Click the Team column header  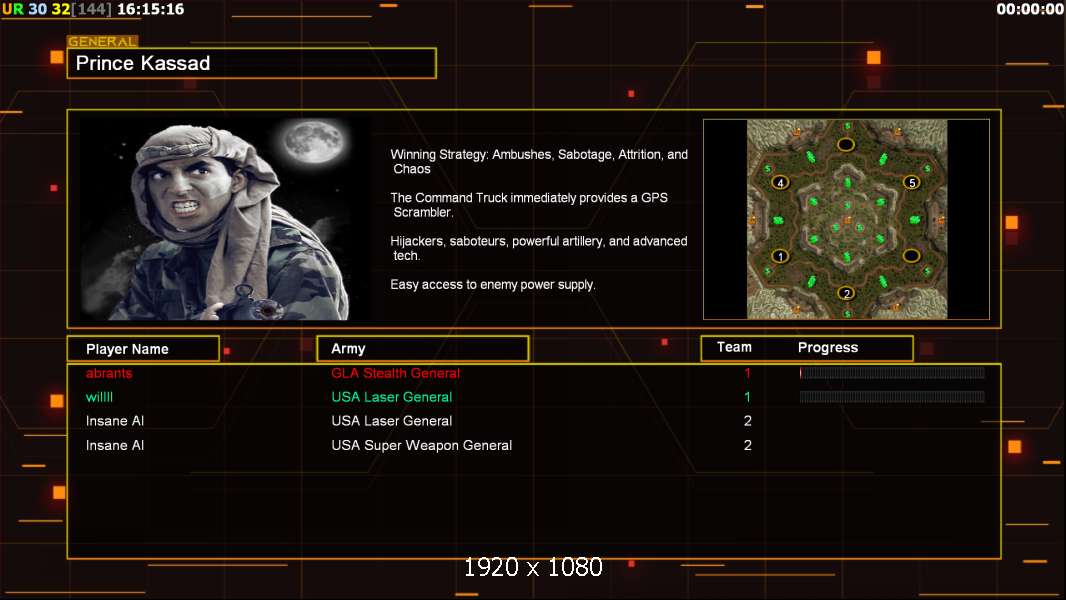point(734,347)
